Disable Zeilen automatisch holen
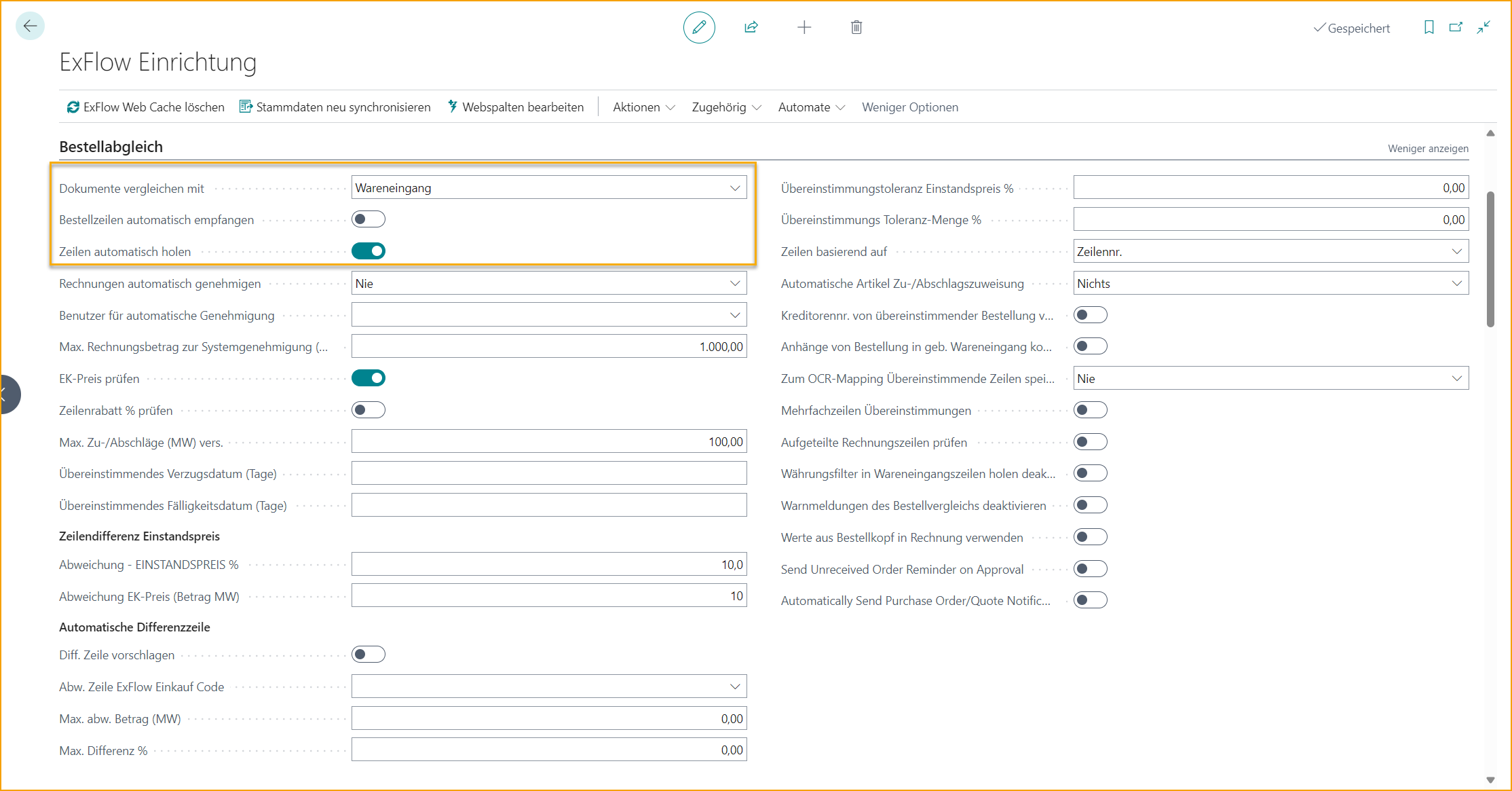Image resolution: width=1512 pixels, height=791 pixels. coord(368,251)
